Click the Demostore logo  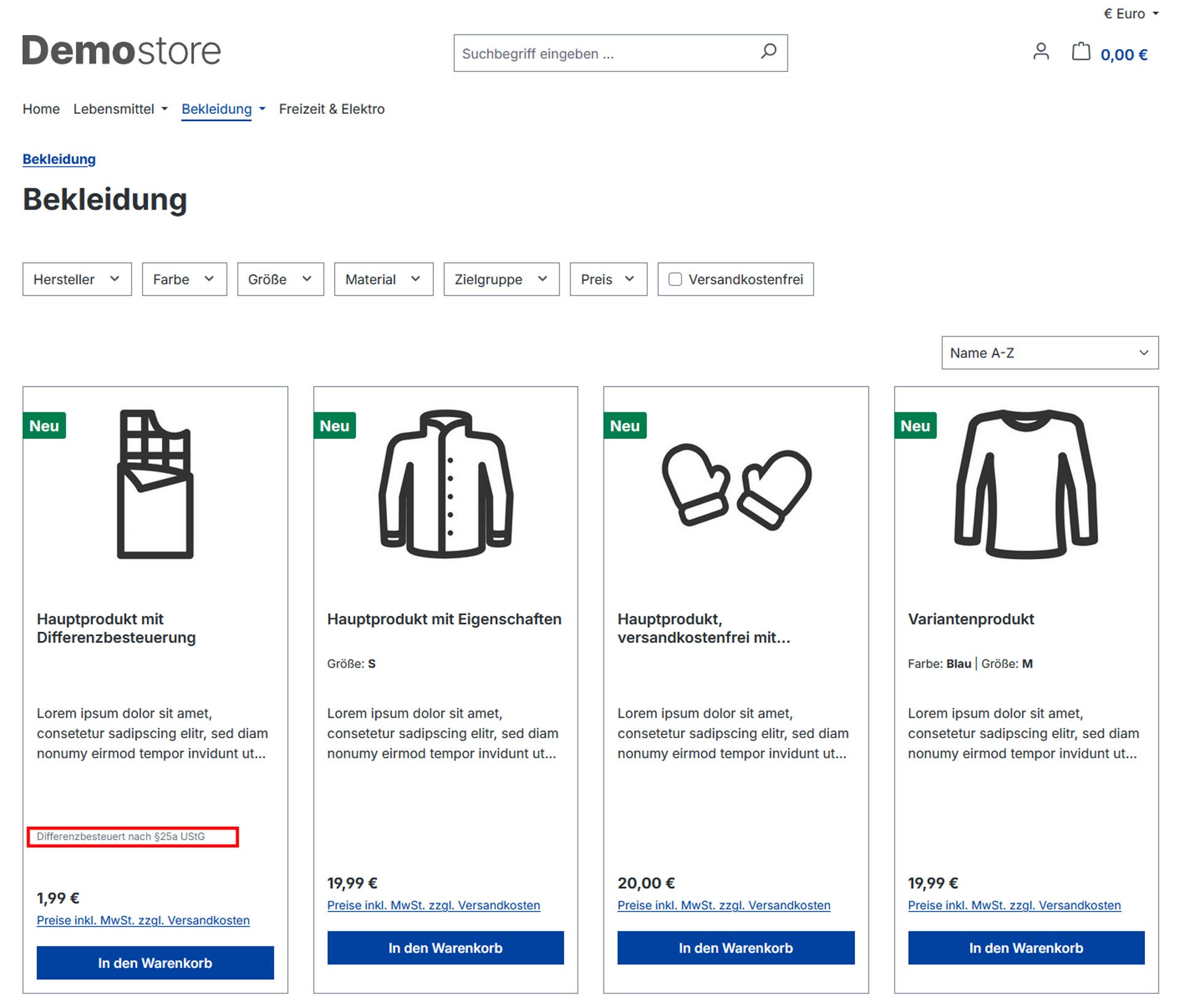pyautogui.click(x=122, y=50)
